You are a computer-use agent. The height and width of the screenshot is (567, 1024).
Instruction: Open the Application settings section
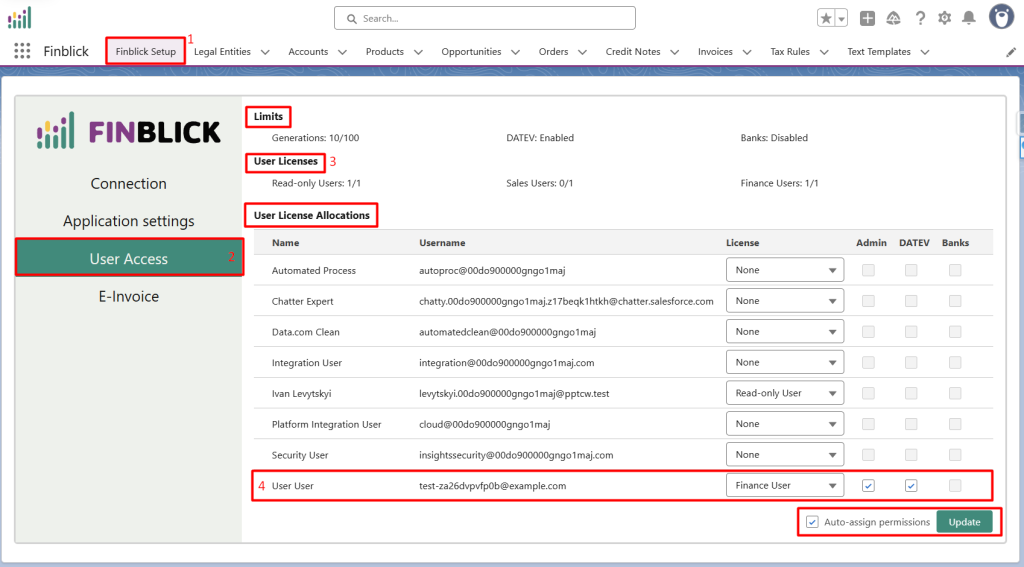click(129, 221)
